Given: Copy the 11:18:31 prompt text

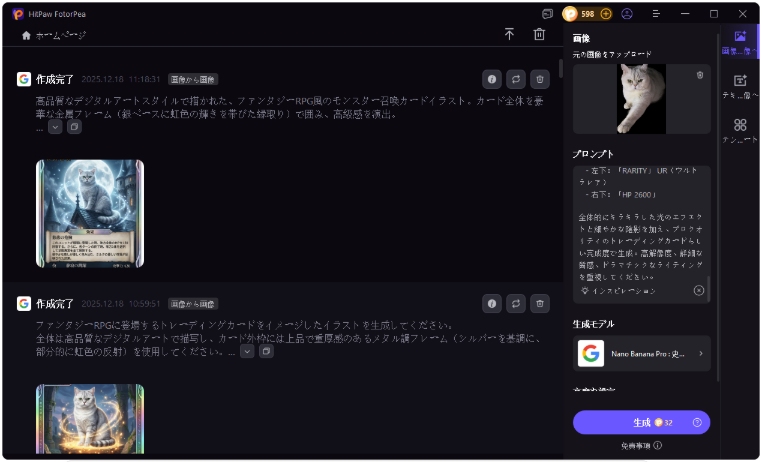Looking at the screenshot, I should 74,127.
